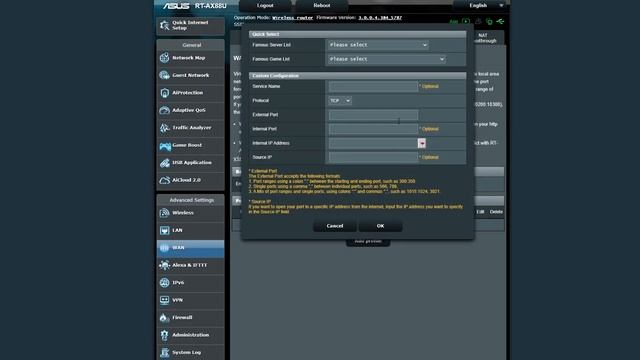Open AiCloud 2.0 cloud icon
Viewport: 640px width, 360px height.
pyautogui.click(x=164, y=180)
